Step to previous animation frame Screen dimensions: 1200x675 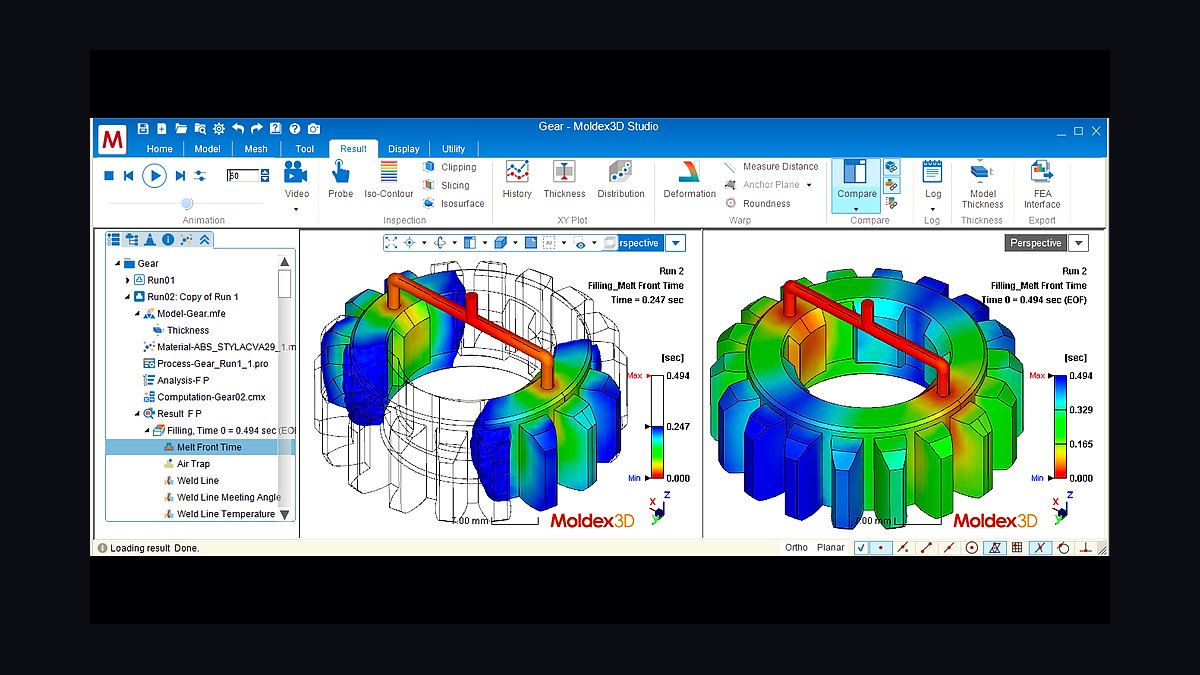click(129, 176)
